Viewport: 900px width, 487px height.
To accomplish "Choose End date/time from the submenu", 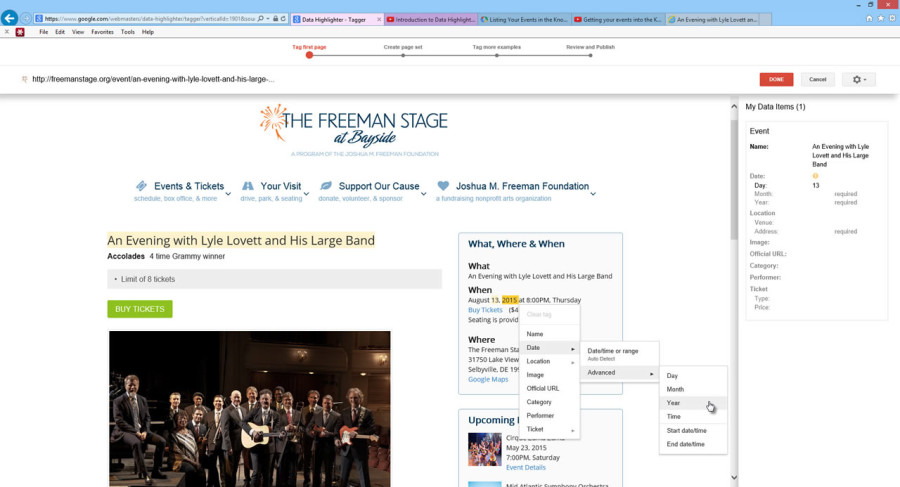I will pos(693,445).
